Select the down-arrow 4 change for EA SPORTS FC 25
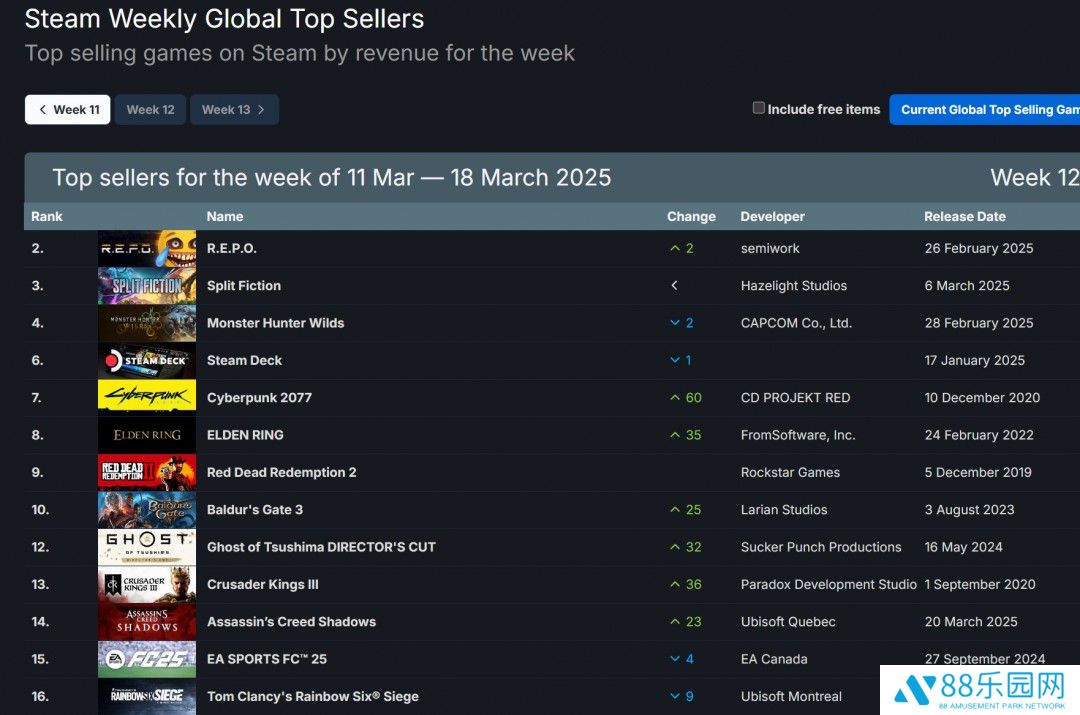 coord(682,659)
